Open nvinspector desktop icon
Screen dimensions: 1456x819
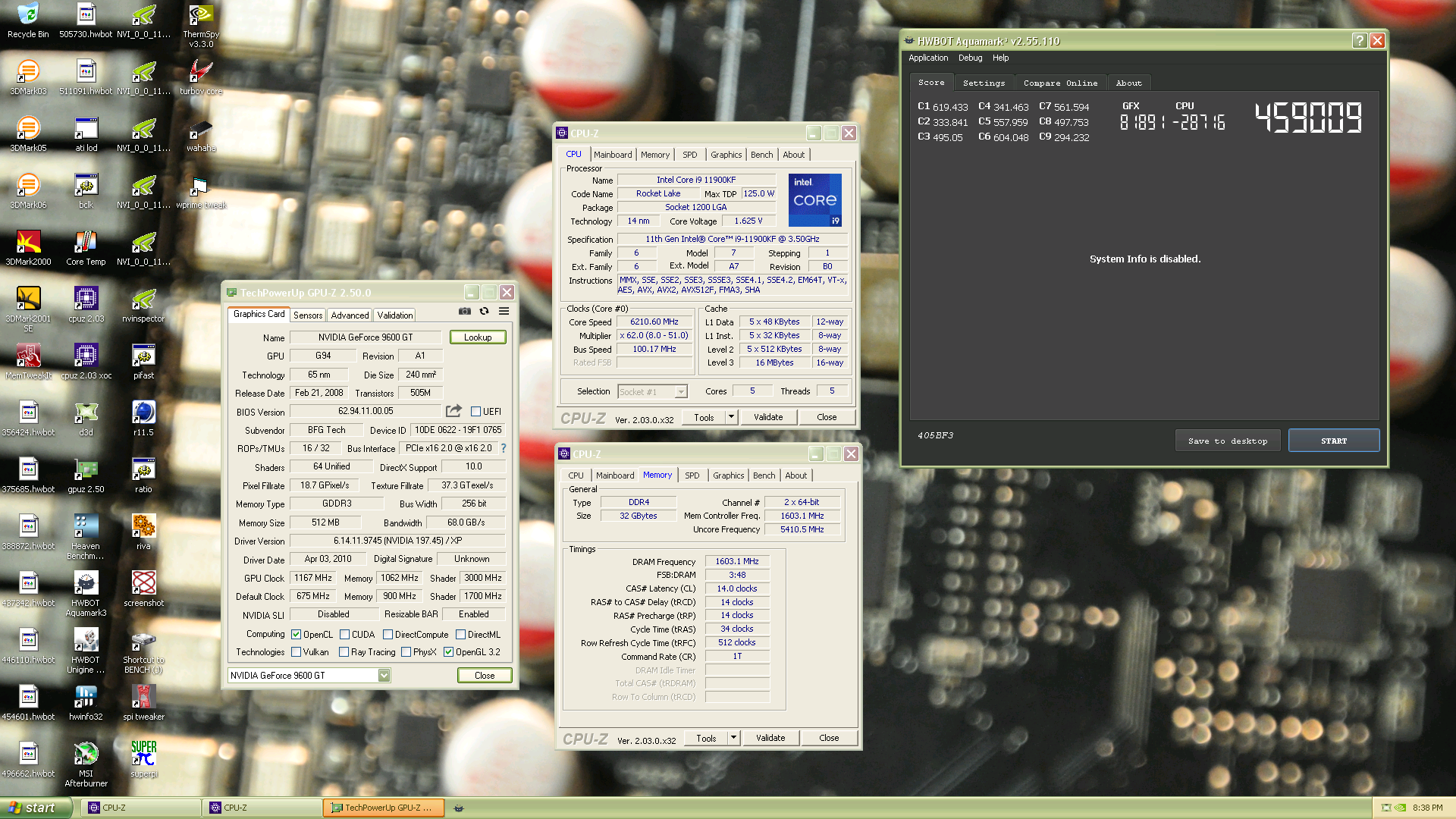click(x=143, y=305)
